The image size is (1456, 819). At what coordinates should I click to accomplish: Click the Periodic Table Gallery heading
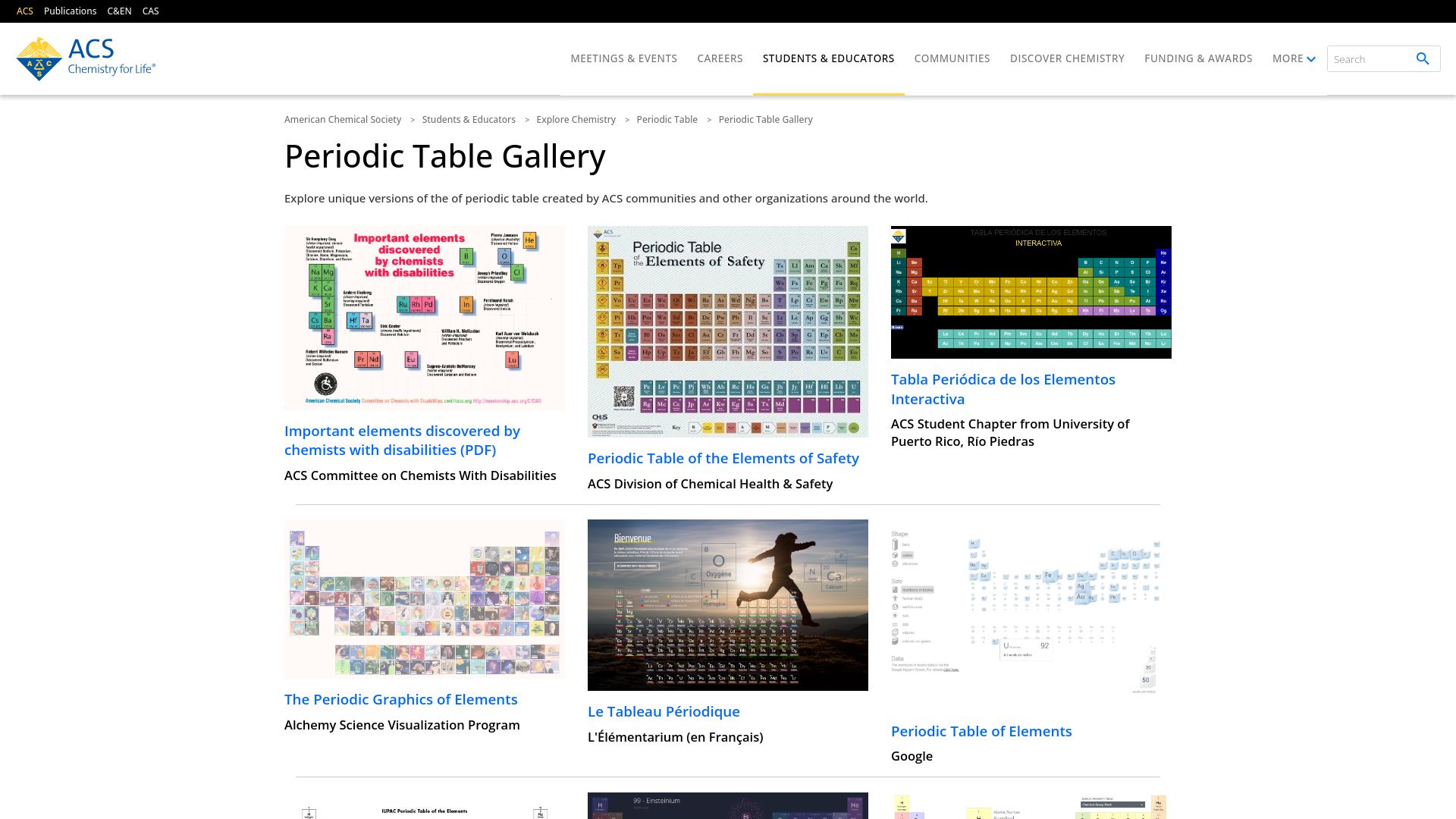pyautogui.click(x=445, y=156)
